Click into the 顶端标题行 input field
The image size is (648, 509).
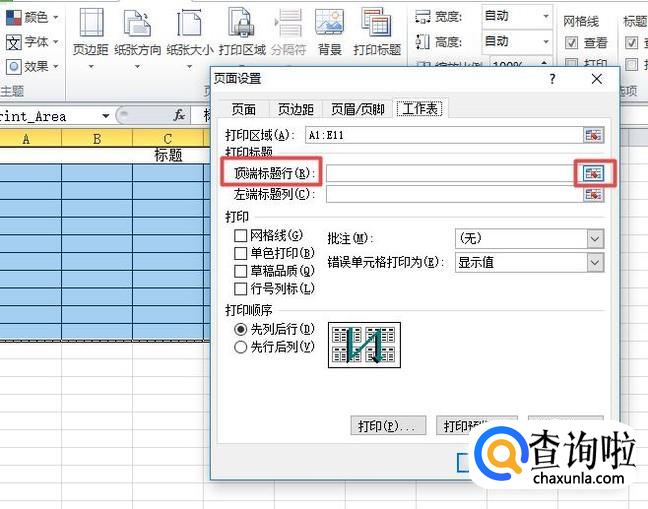[x=452, y=173]
